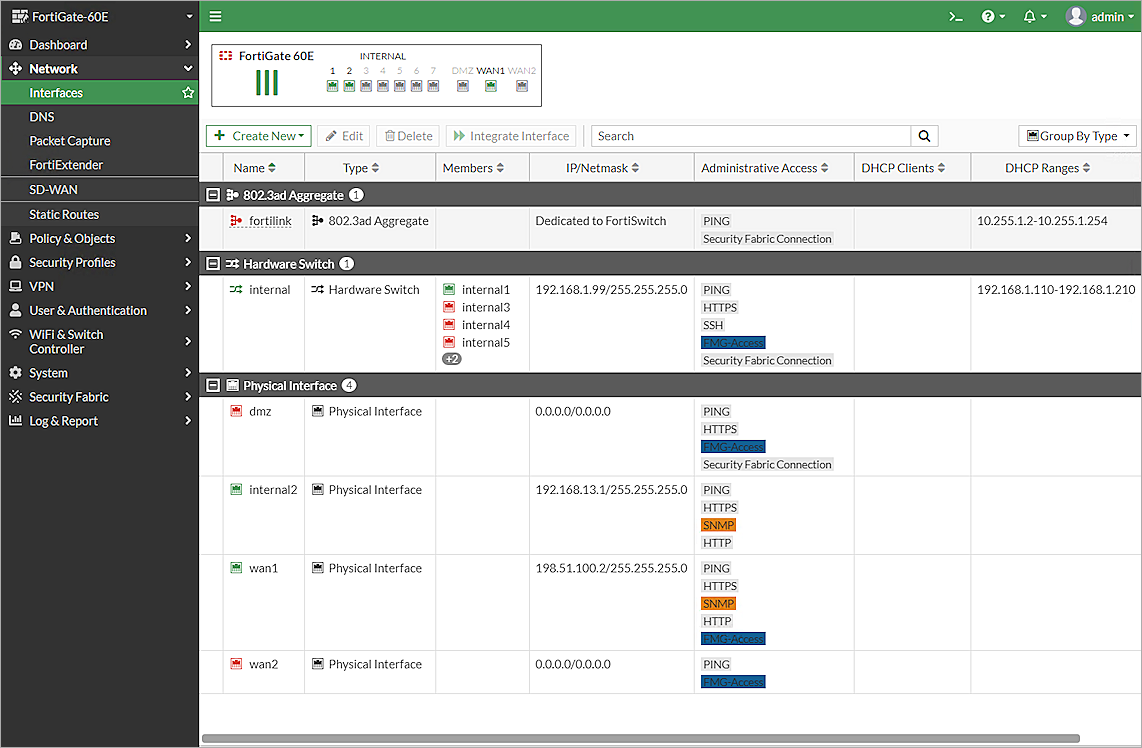The width and height of the screenshot is (1142, 748).
Task: Toggle the Interfaces favorite star
Action: tap(187, 93)
